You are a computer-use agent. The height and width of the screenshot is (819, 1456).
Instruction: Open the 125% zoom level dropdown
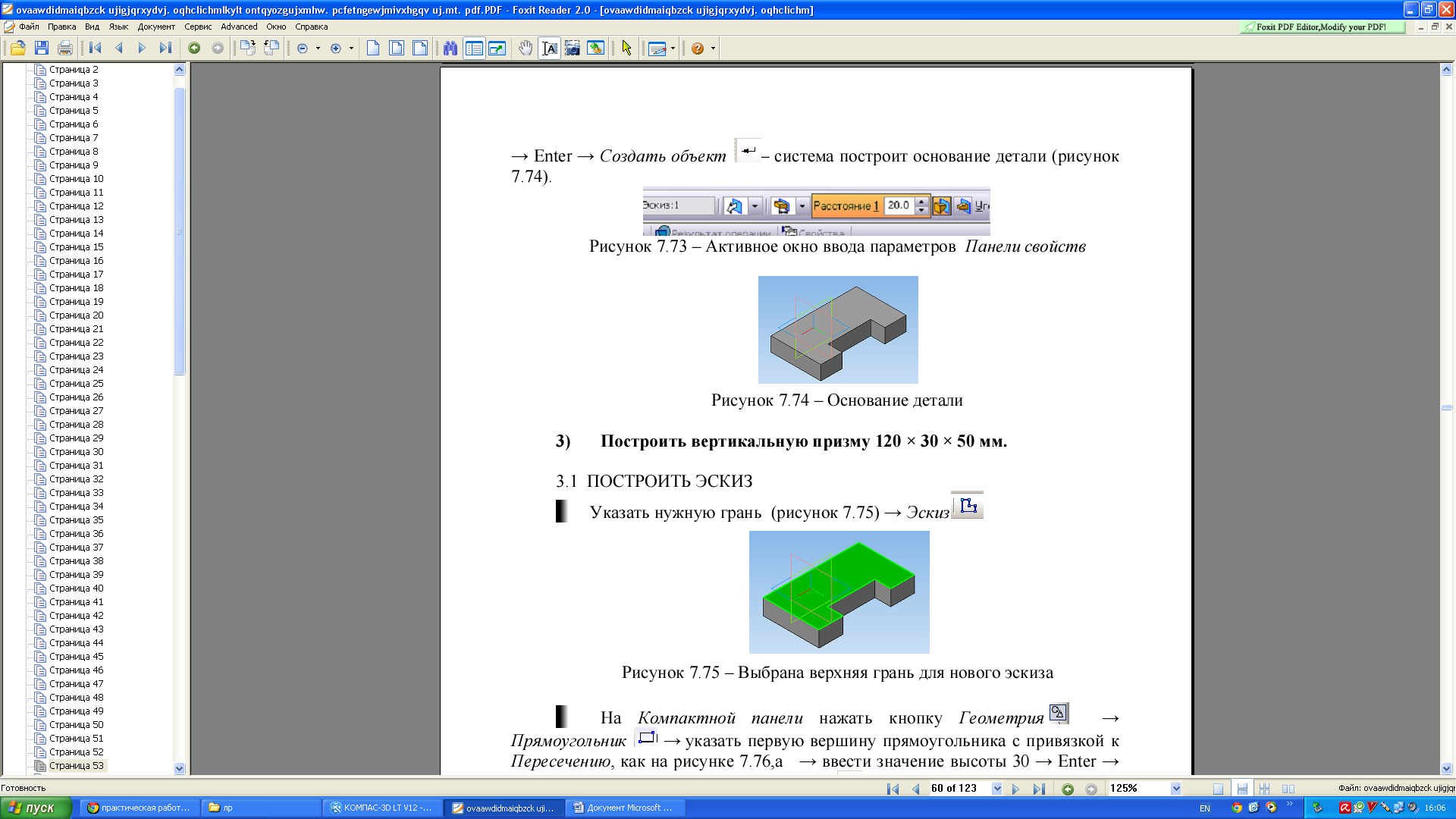[1175, 789]
